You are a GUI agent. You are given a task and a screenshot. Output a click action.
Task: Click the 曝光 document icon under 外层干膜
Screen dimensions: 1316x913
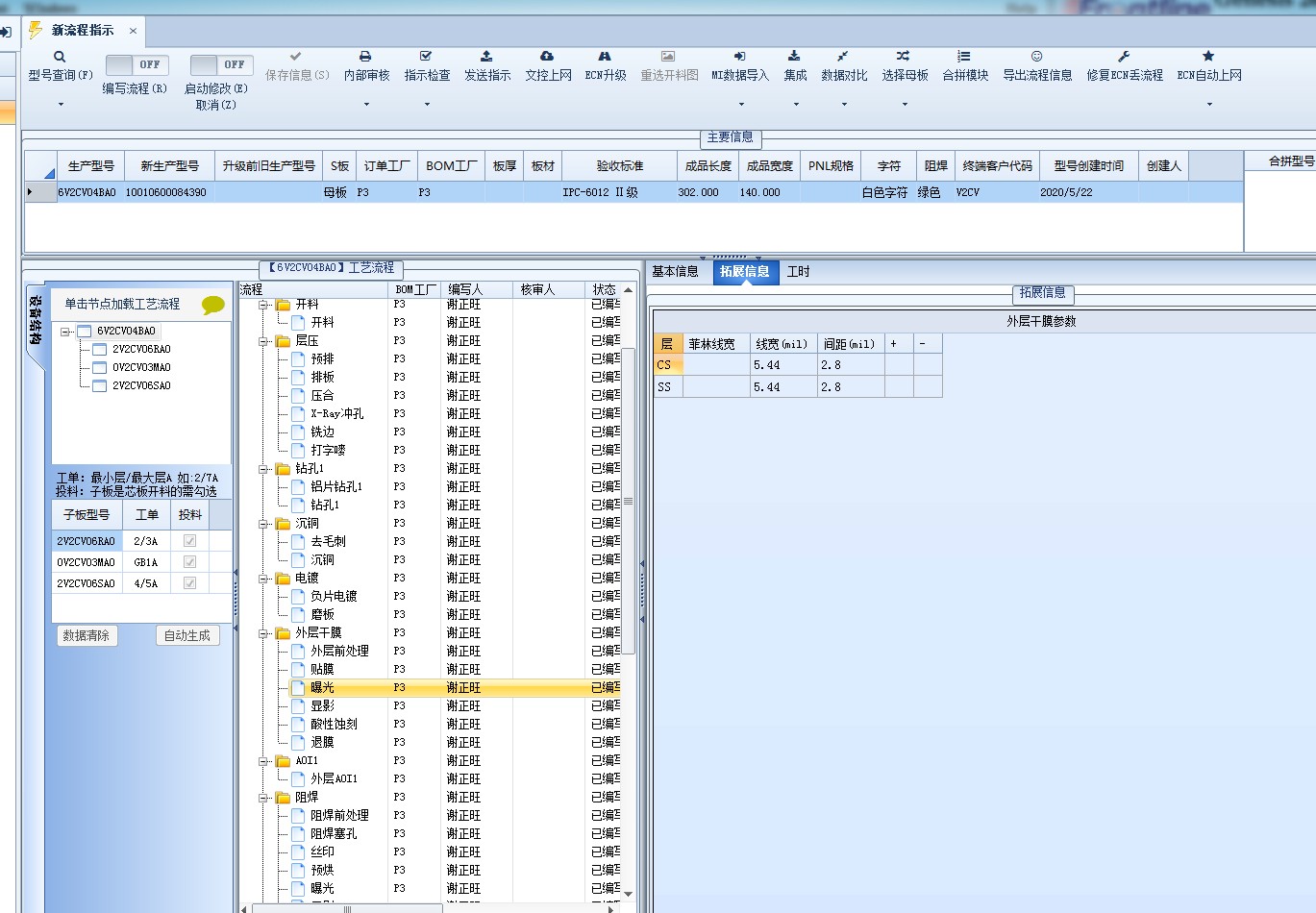click(x=298, y=687)
